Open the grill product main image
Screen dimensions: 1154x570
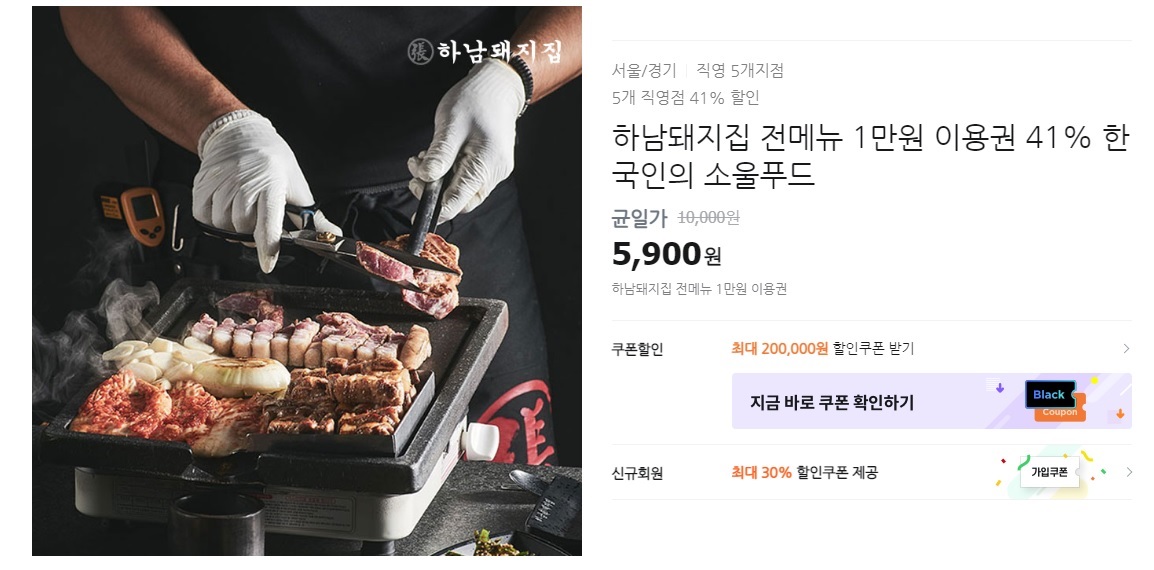(307, 281)
